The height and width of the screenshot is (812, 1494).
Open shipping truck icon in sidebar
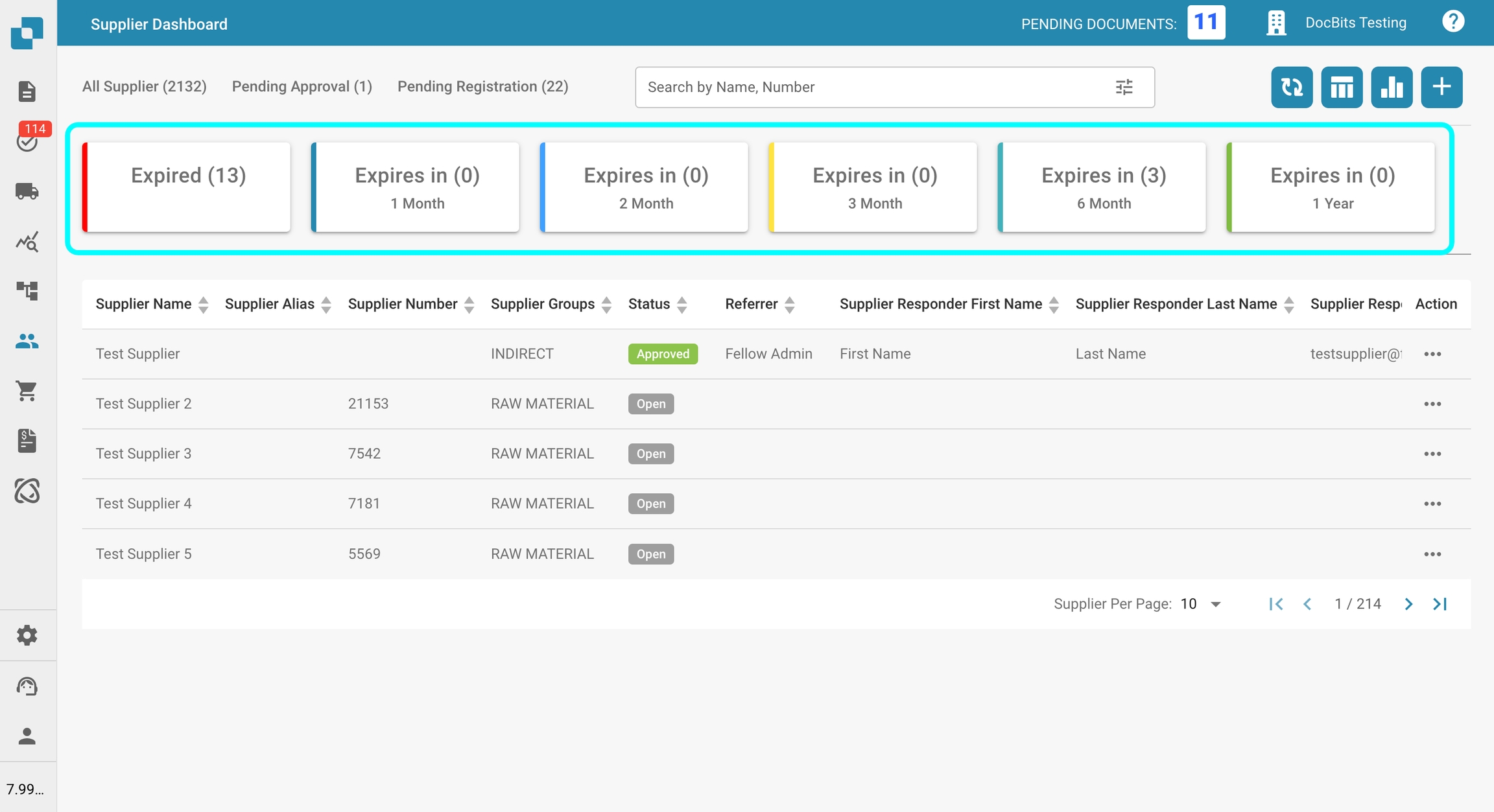(27, 192)
